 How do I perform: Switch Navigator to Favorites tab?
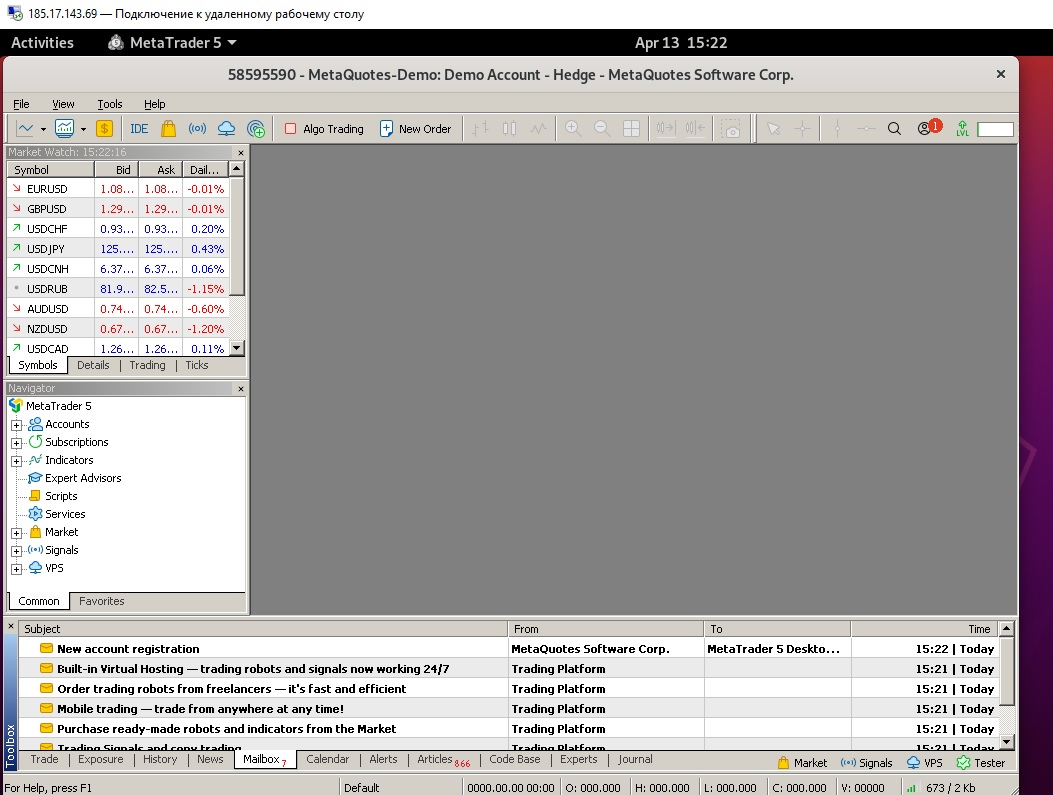pyautogui.click(x=101, y=601)
